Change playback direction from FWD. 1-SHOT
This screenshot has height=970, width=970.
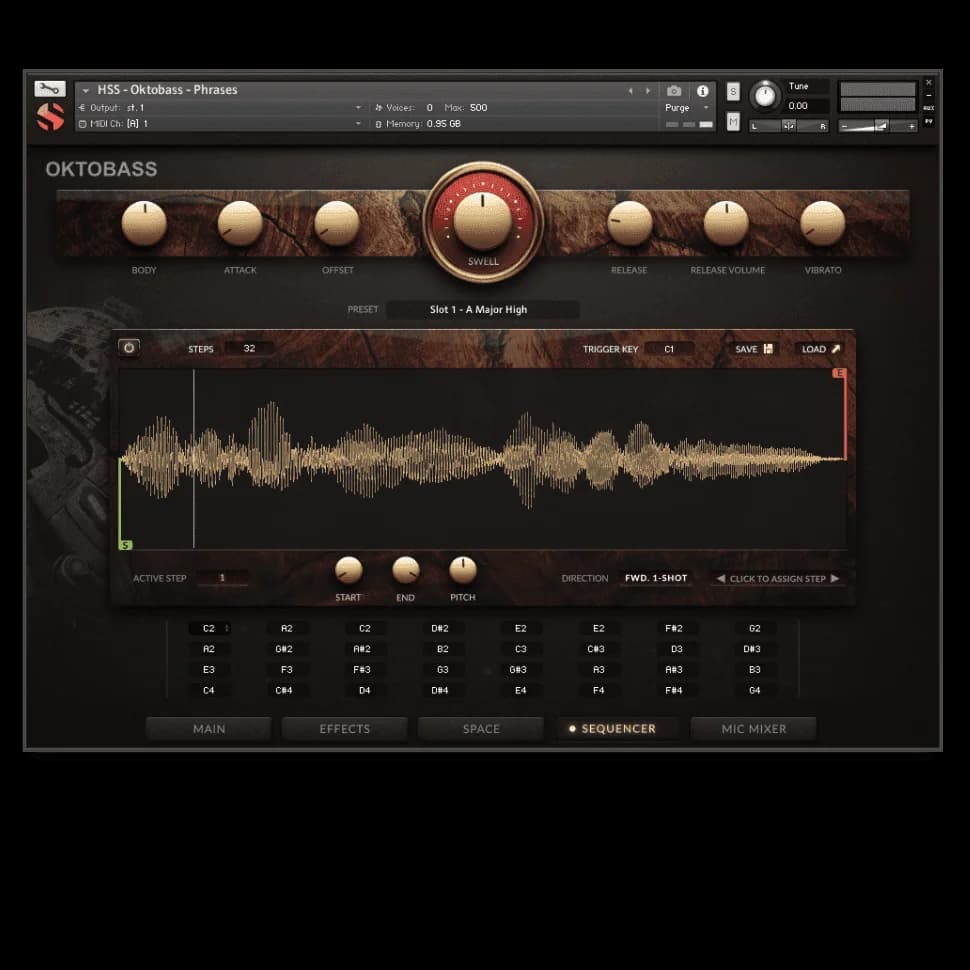click(x=656, y=578)
